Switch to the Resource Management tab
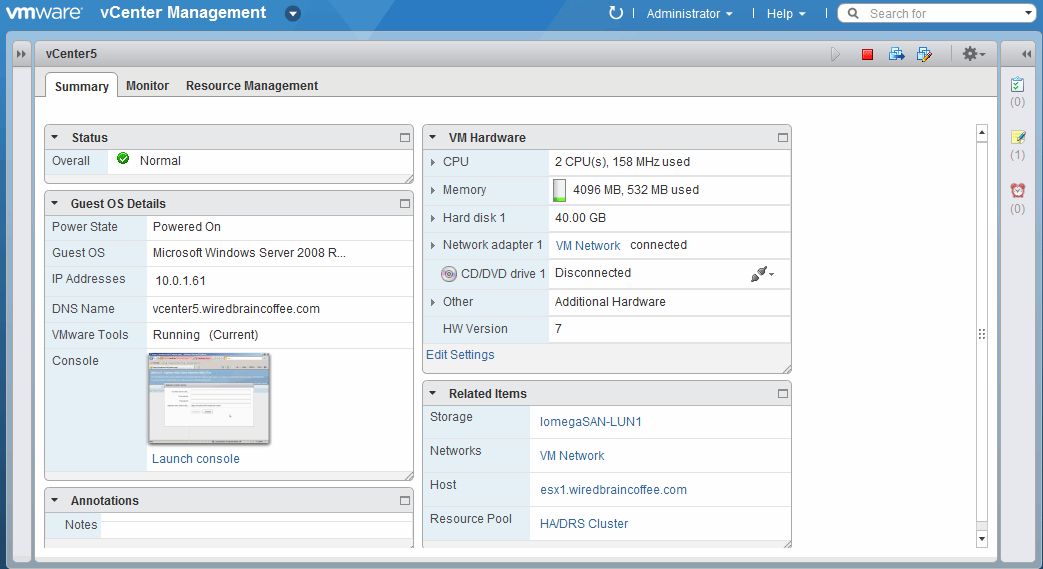The image size is (1043, 569). (x=252, y=85)
